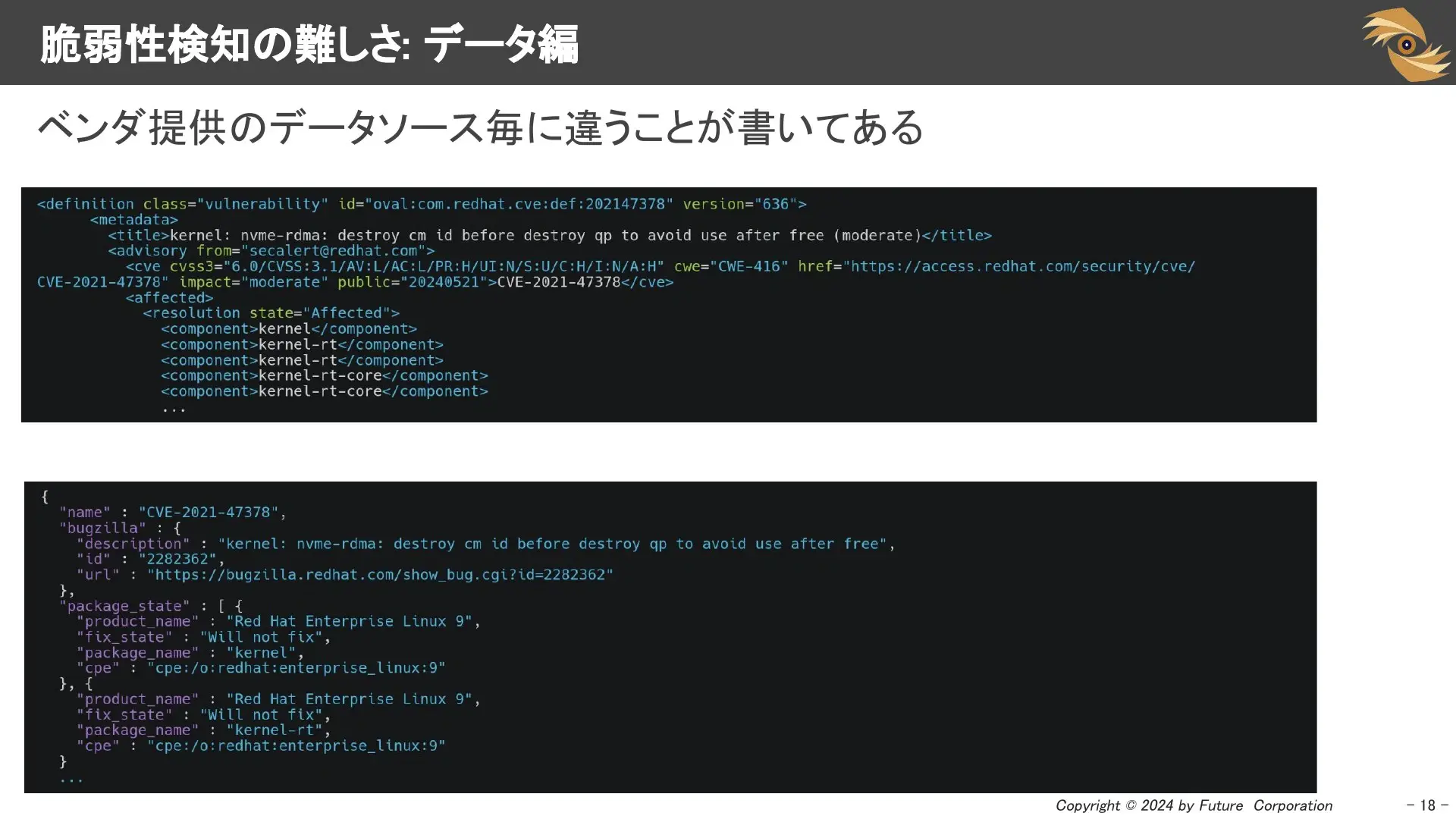The height and width of the screenshot is (819, 1456).
Task: Click the Future Corporation copyright text
Action: click(1194, 805)
